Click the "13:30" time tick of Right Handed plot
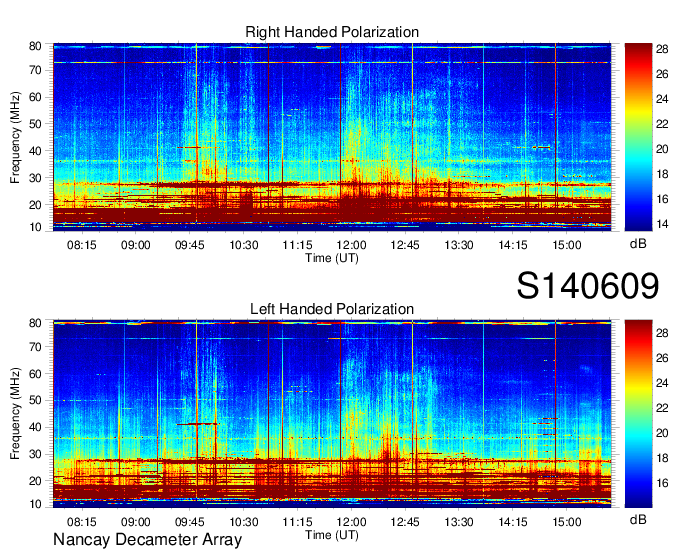Viewport: 680px width, 552px height. pyautogui.click(x=459, y=245)
